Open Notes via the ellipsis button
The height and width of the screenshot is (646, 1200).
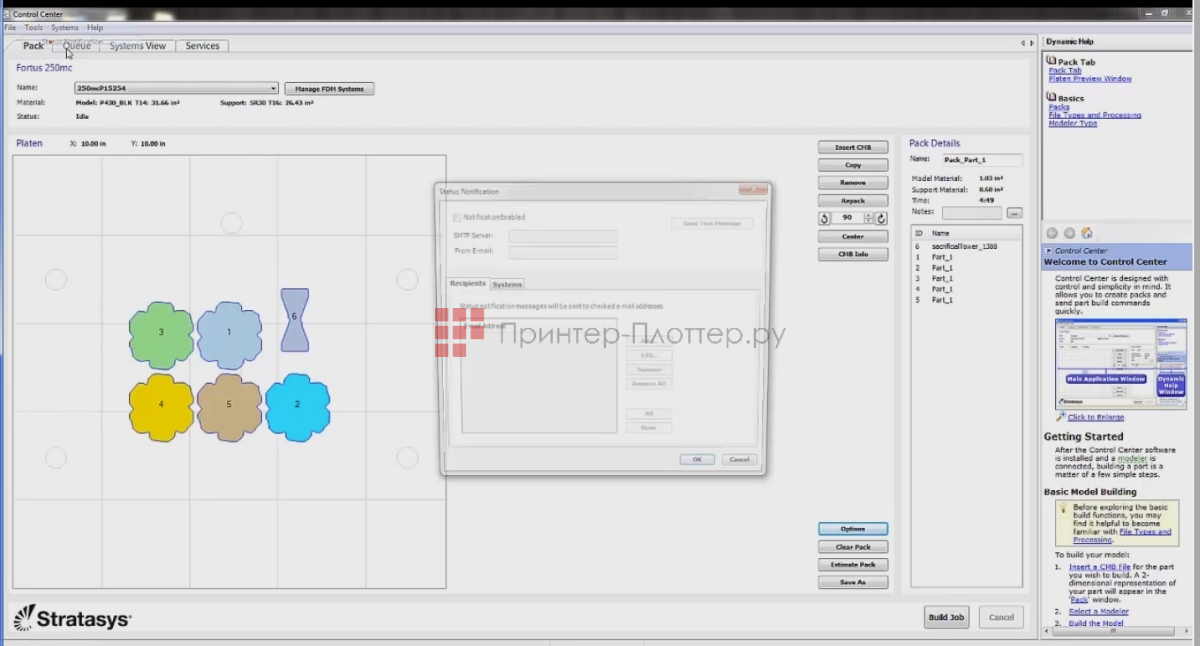tap(1014, 211)
